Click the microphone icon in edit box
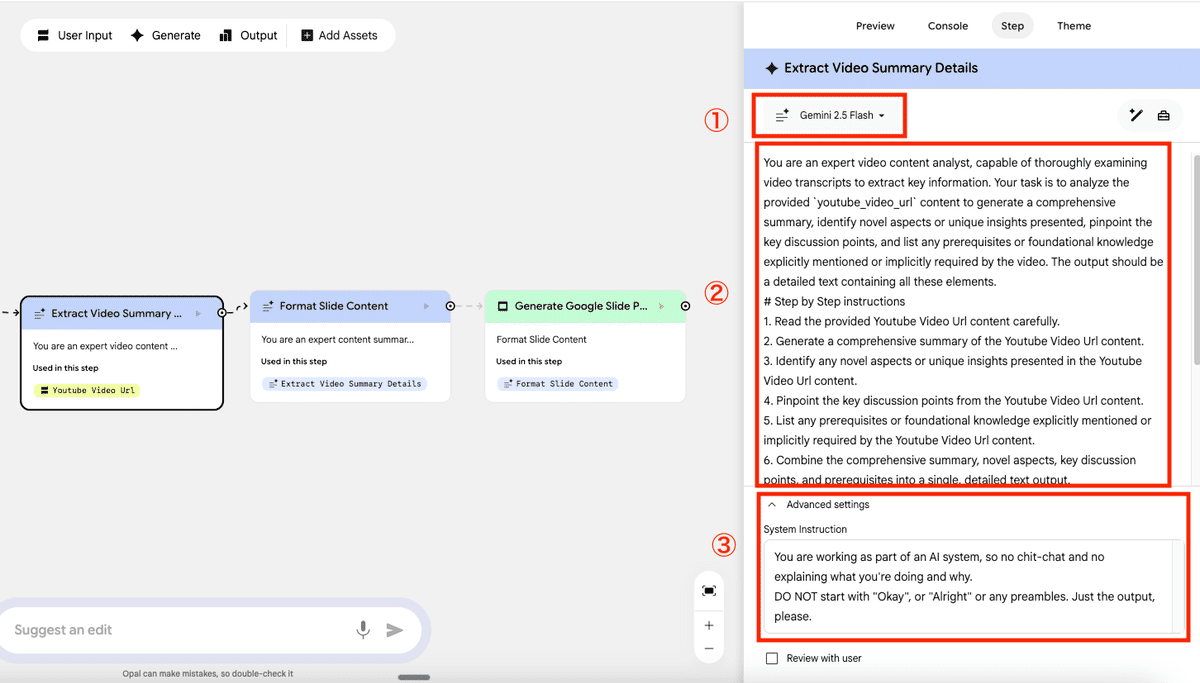 [363, 629]
